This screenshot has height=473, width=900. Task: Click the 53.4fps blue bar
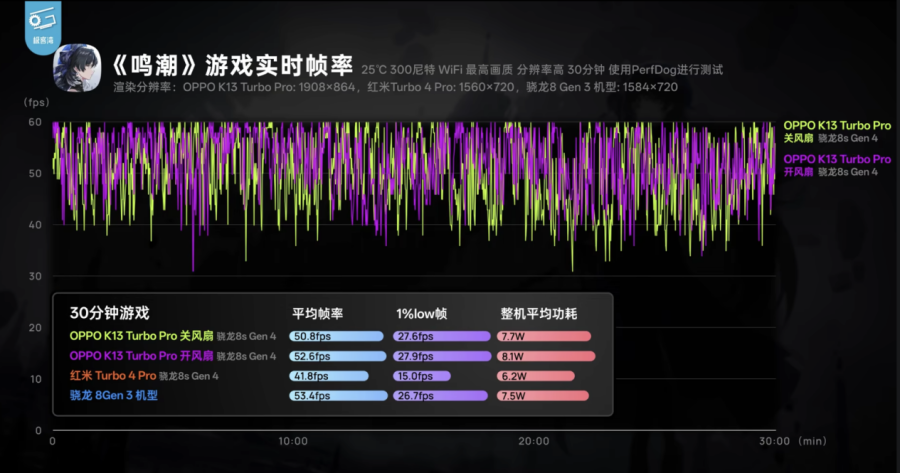(x=338, y=396)
